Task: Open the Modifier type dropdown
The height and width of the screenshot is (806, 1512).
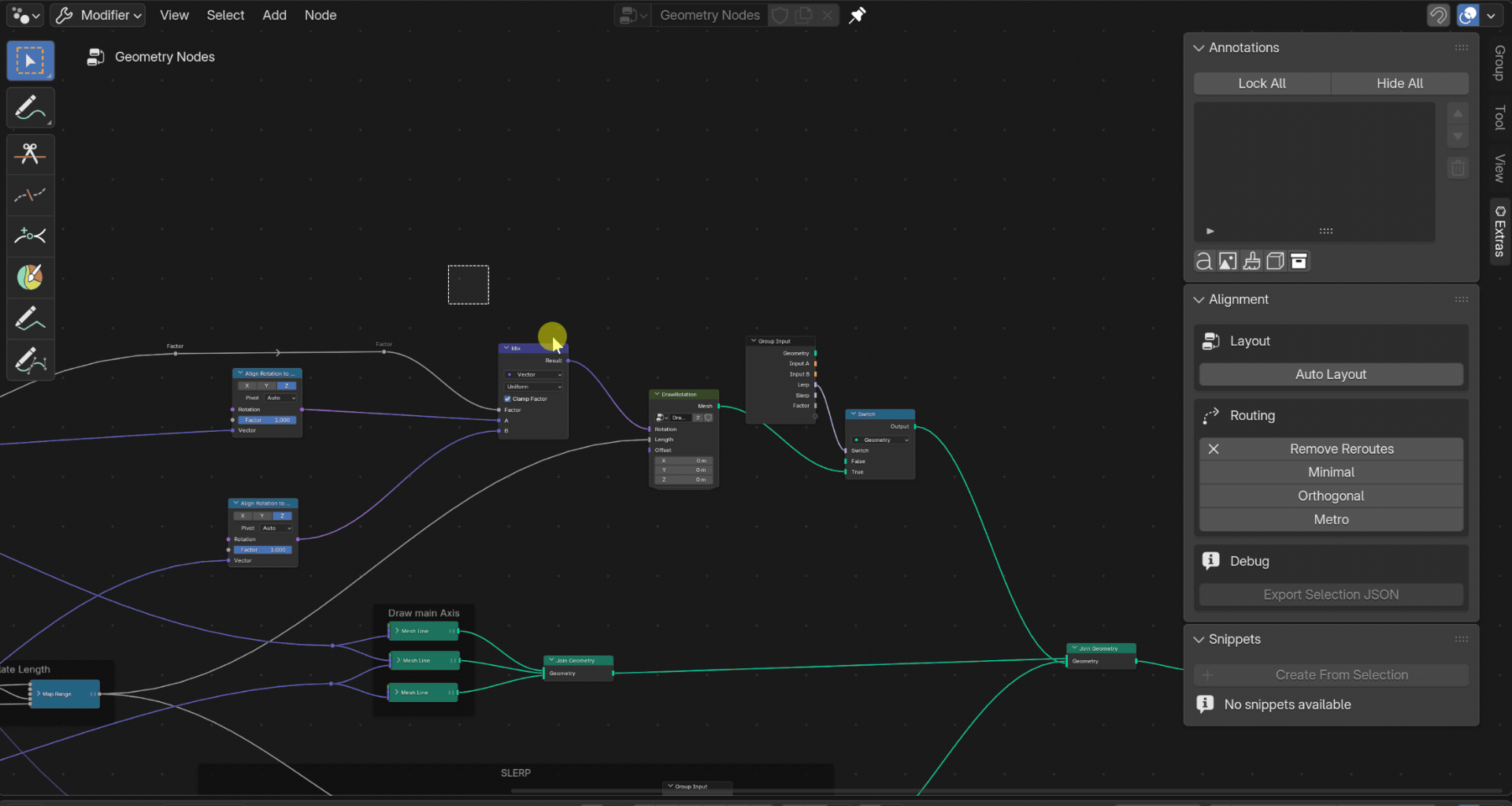Action: click(98, 15)
